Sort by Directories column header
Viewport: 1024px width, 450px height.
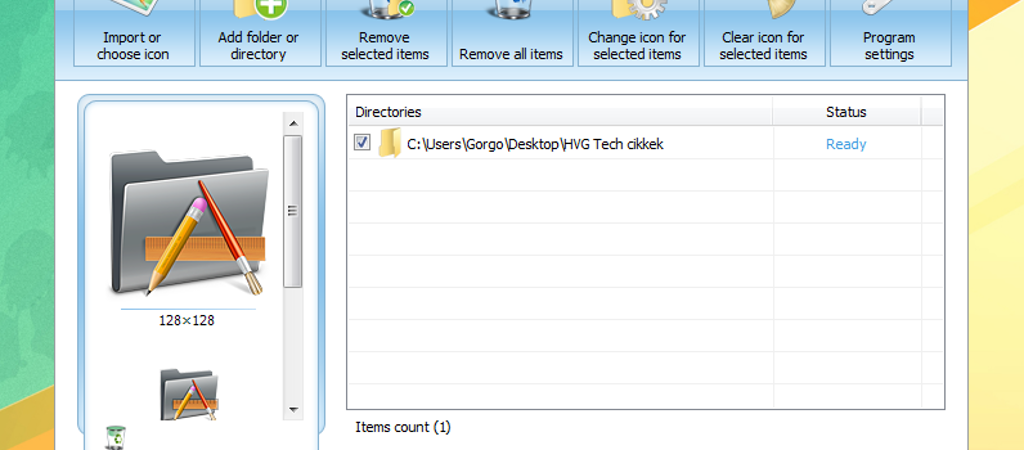(560, 112)
